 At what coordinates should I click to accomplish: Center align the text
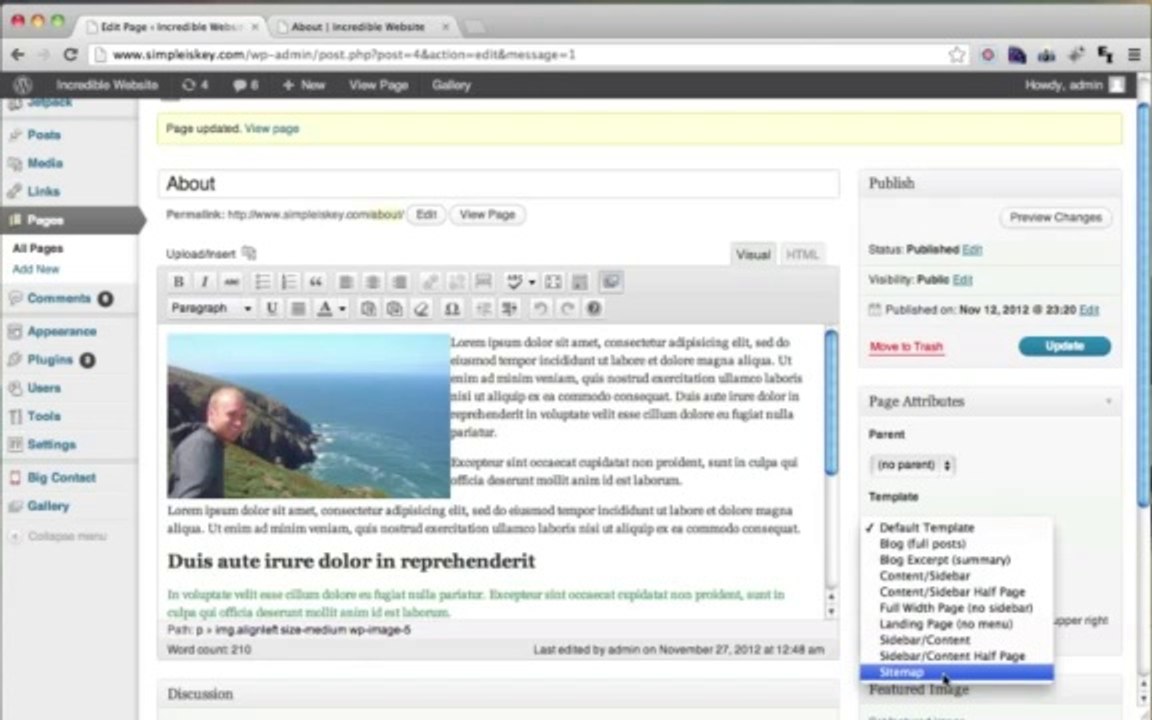[x=372, y=281]
